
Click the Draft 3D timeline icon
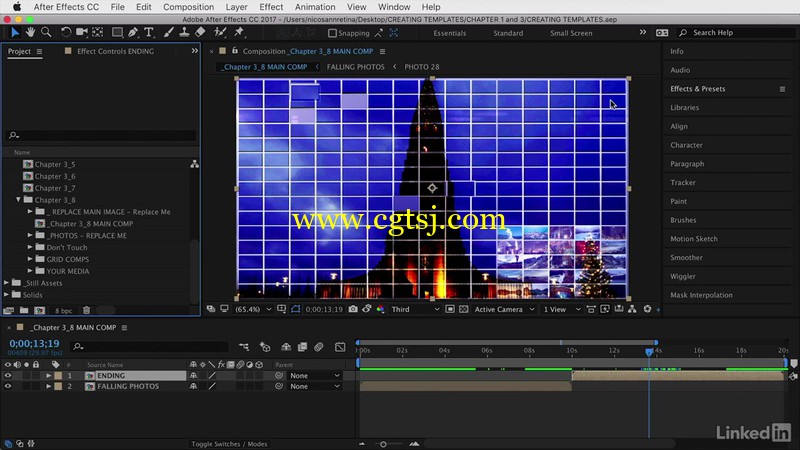coord(265,347)
